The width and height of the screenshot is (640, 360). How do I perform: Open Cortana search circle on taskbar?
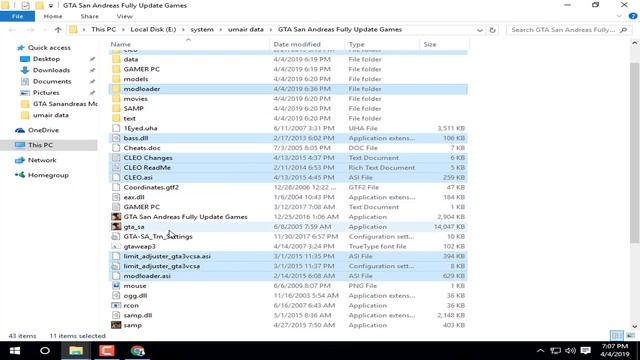click(x=45, y=351)
